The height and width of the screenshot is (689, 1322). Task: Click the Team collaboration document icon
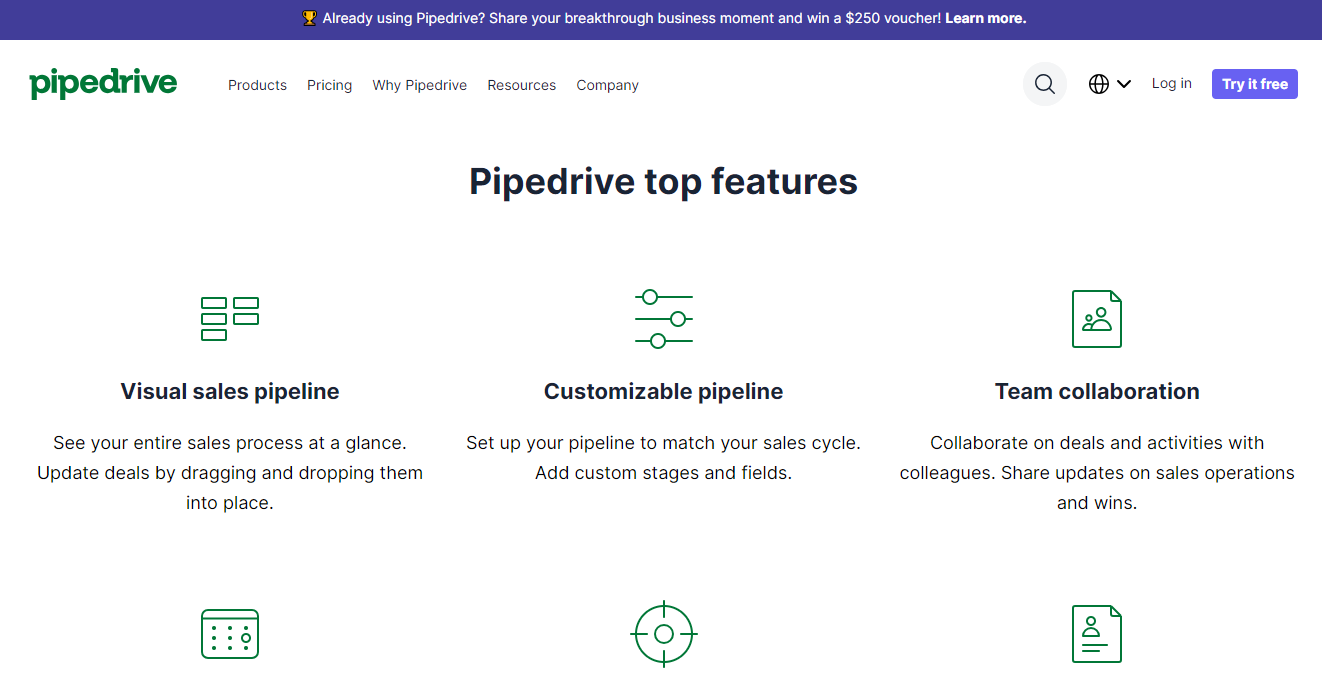[1097, 319]
